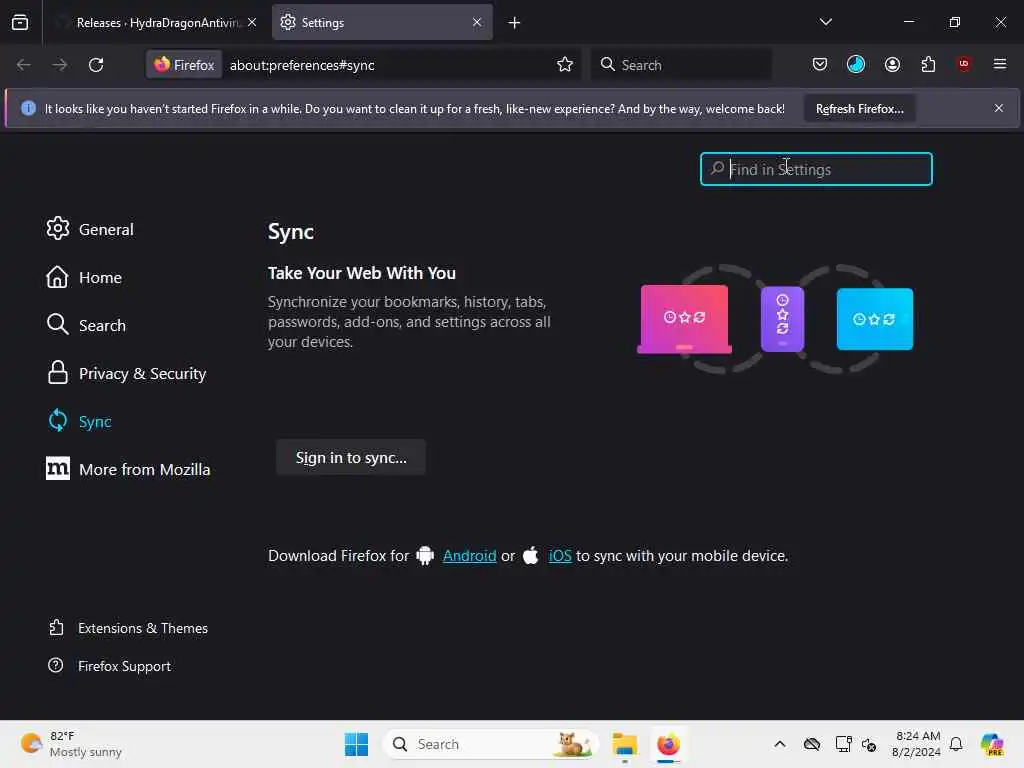The height and width of the screenshot is (768, 1024).
Task: Reload the current page
Action: 96,65
